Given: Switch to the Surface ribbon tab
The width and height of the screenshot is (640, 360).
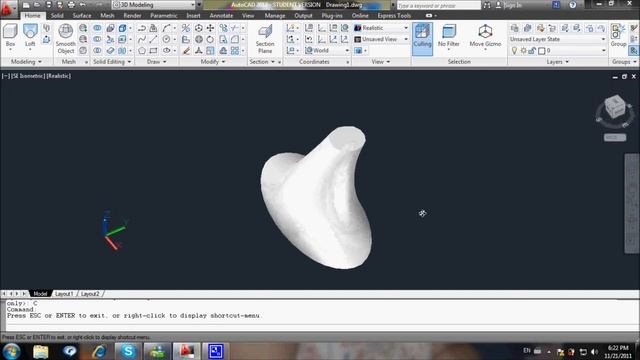Looking at the screenshot, I should pos(82,16).
